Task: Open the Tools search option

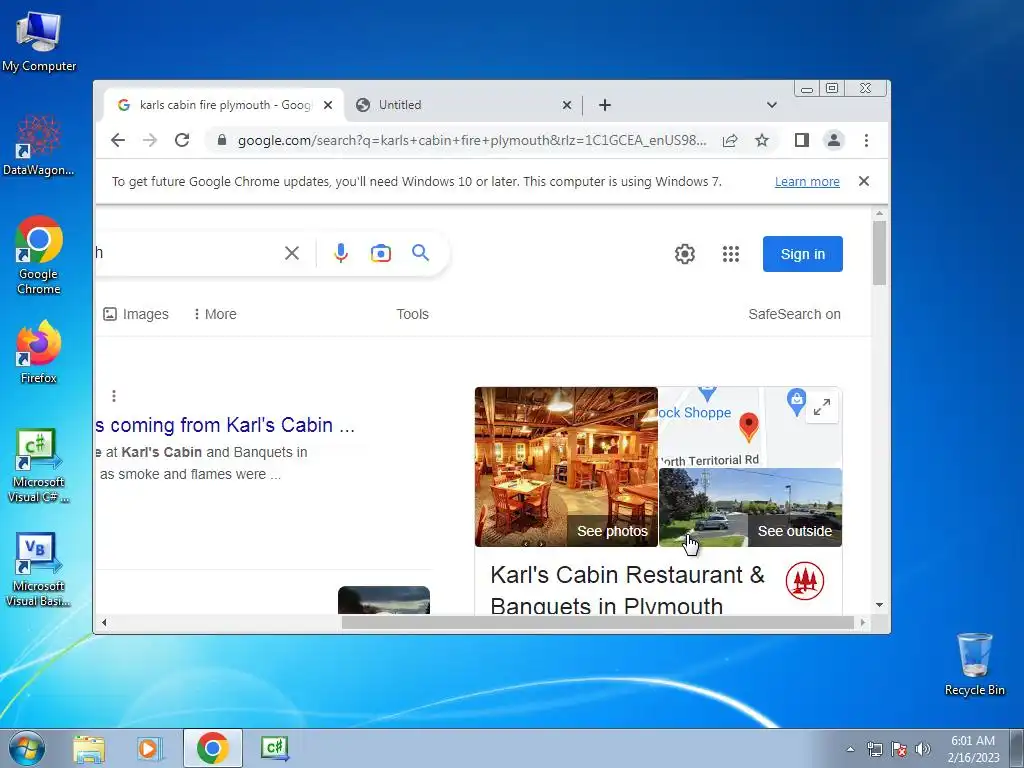Action: coord(412,314)
